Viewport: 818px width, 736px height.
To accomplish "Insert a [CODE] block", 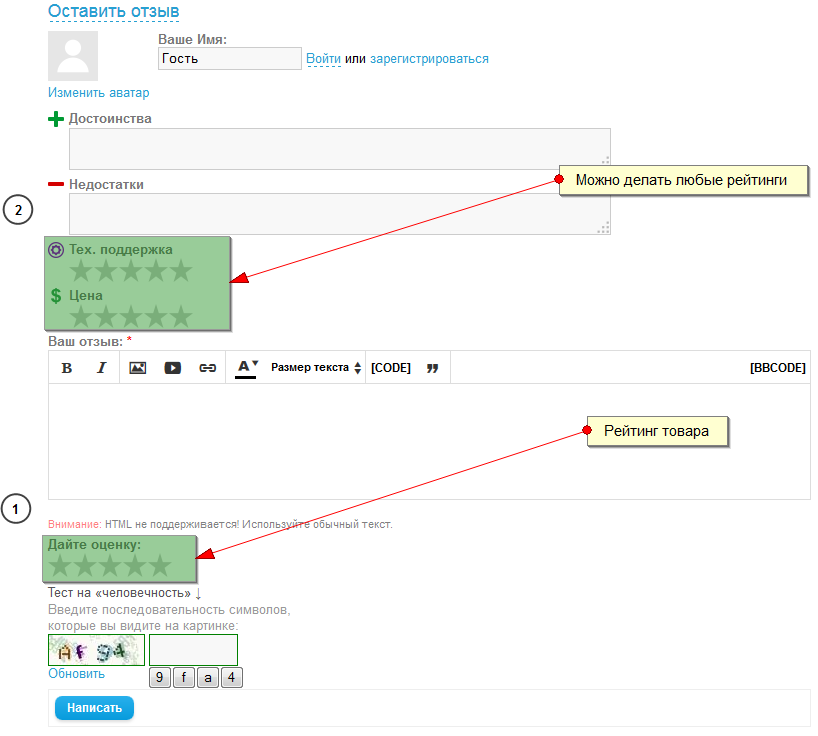I will click(391, 368).
